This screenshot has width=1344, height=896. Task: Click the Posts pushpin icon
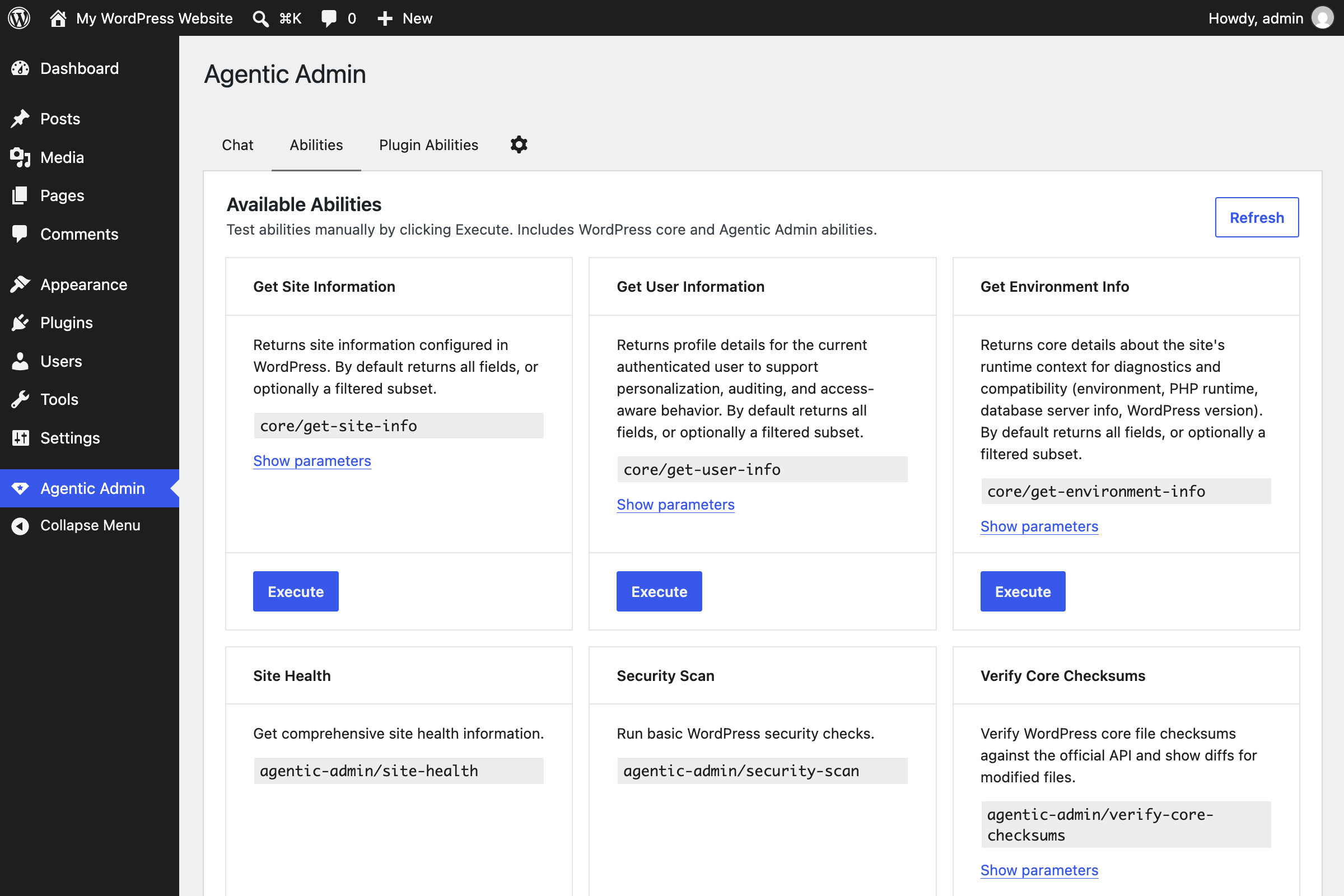[20, 119]
